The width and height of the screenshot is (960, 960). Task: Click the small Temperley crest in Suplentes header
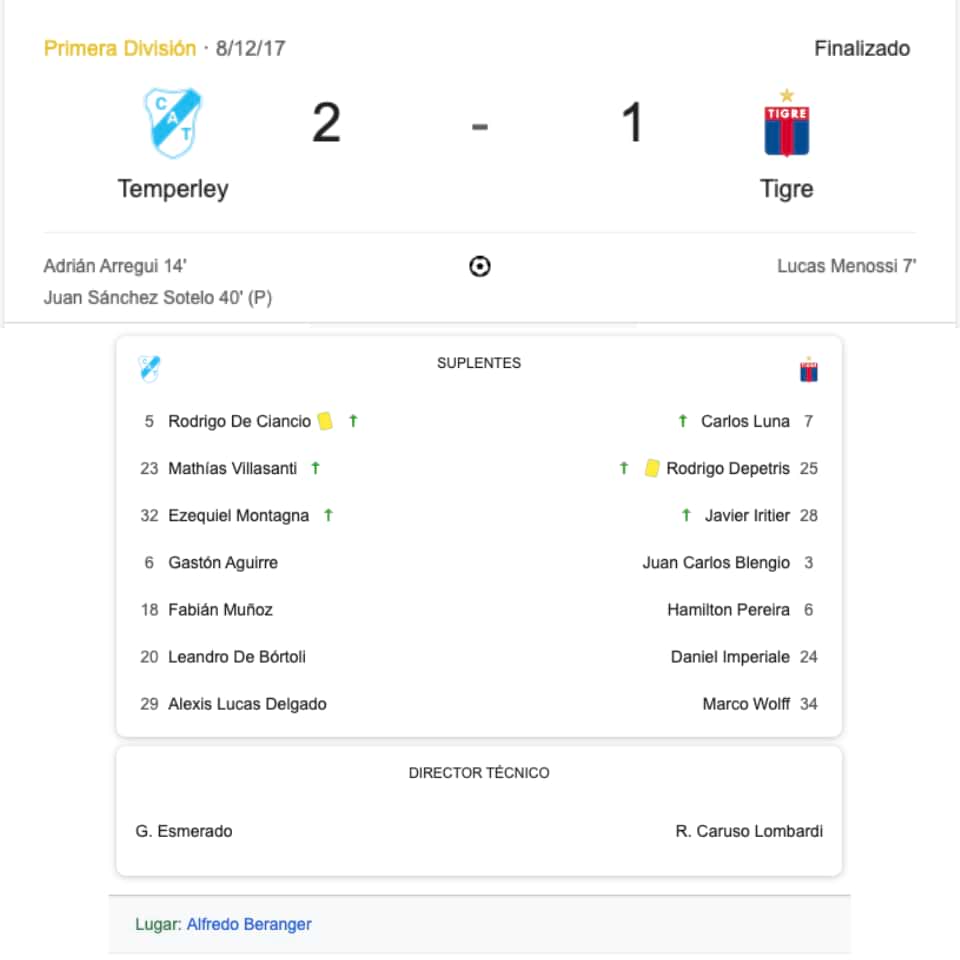149,369
